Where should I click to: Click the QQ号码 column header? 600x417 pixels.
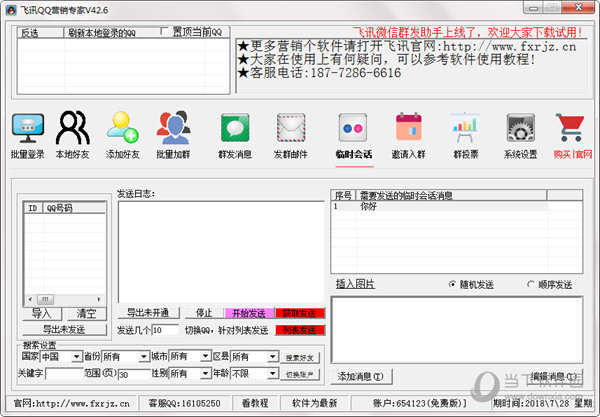coord(74,208)
